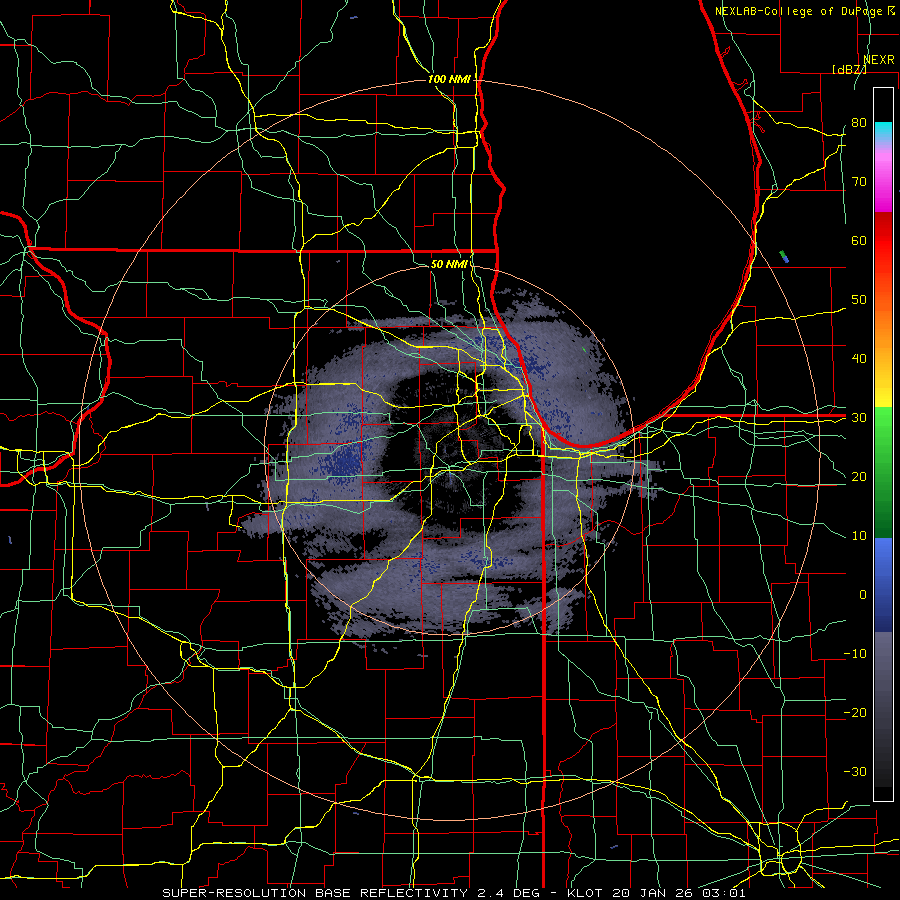
Task: Click the 30 value on the dBZ scale
Action: point(859,417)
